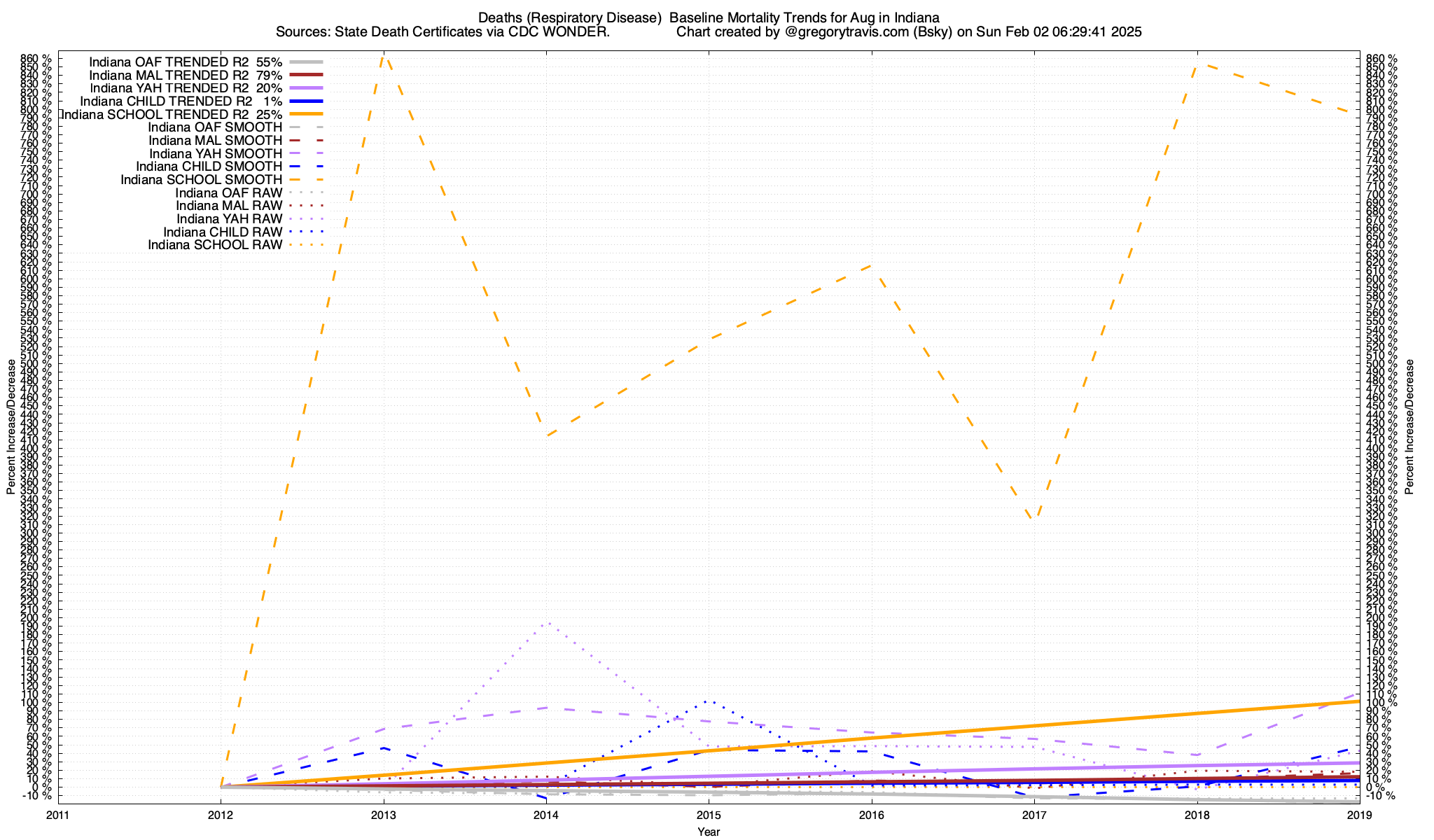Select the Indiana YAH RAW legend label
The image size is (1434, 840).
[229, 219]
